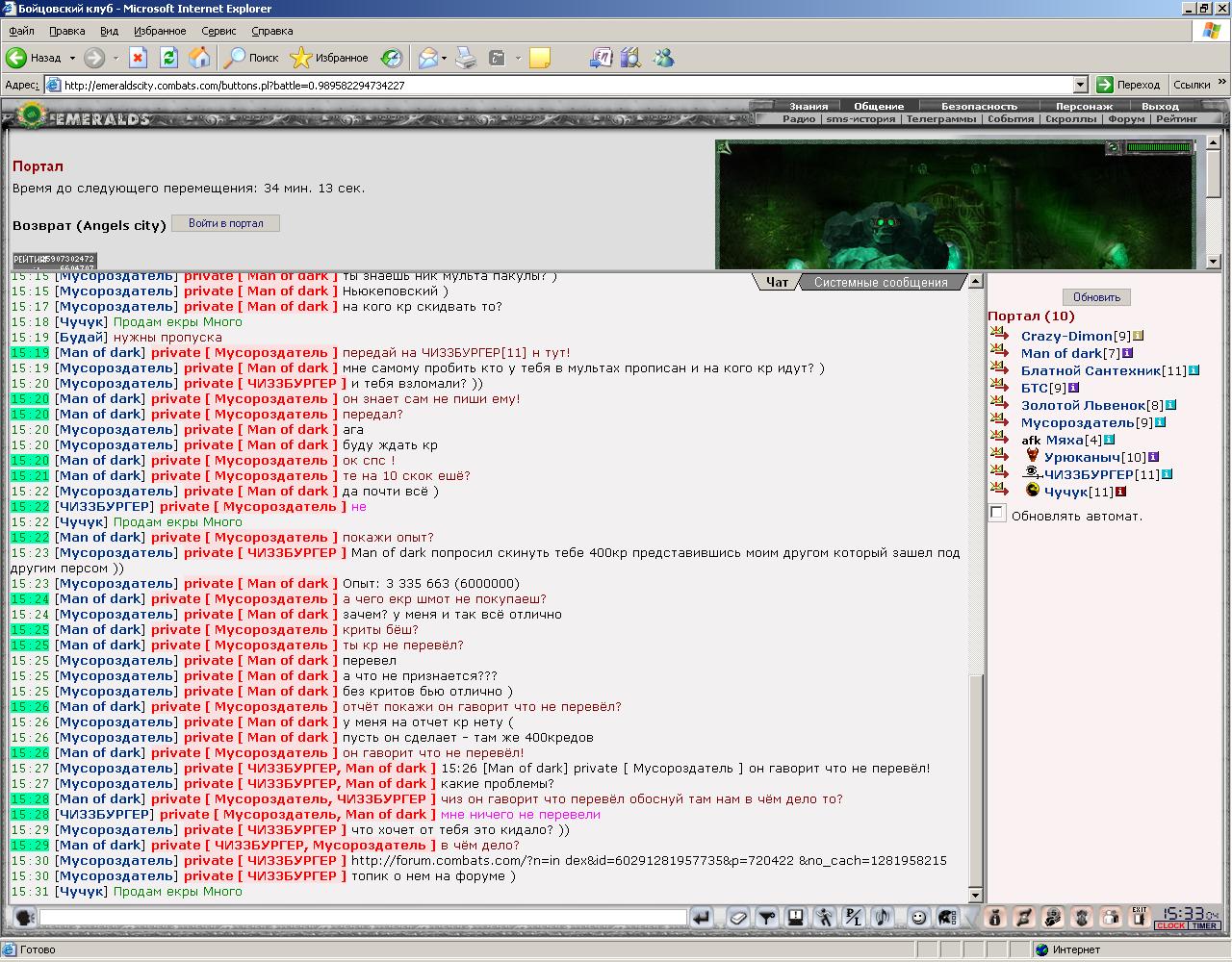Open the Безопасность game menu
Screen dimensions: 1232x962
(x=979, y=106)
